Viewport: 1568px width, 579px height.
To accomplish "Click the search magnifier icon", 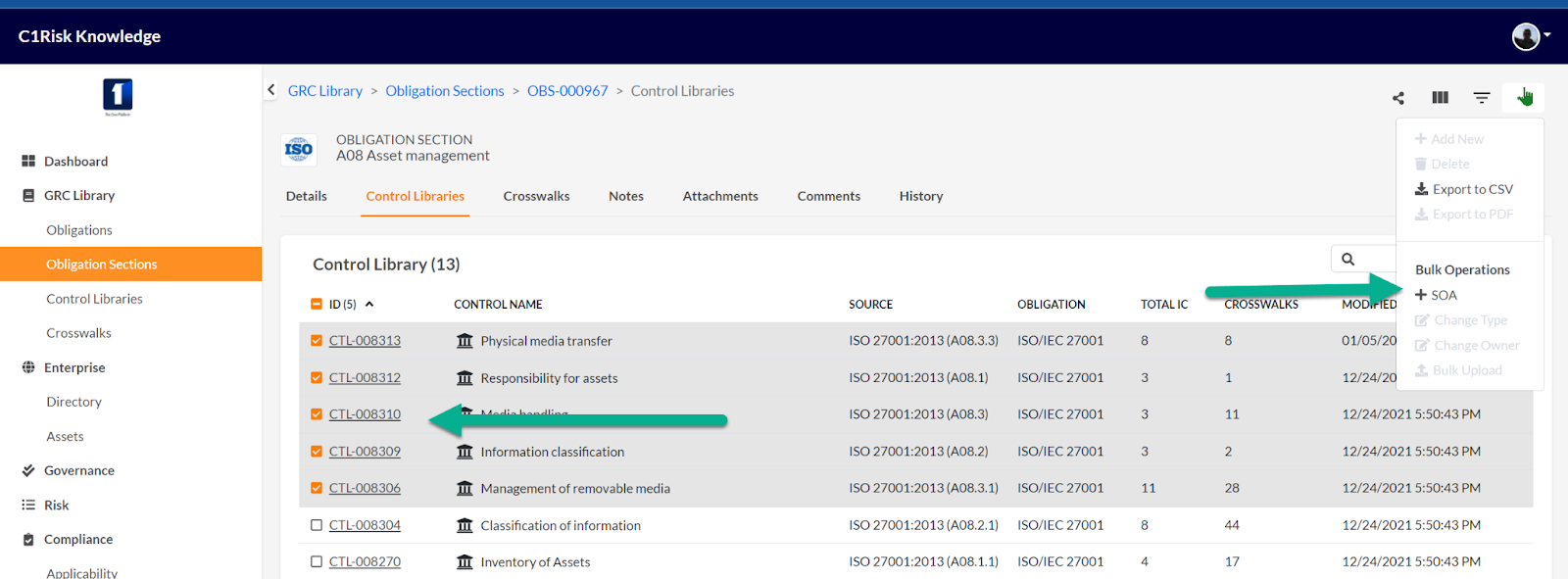I will pyautogui.click(x=1348, y=259).
